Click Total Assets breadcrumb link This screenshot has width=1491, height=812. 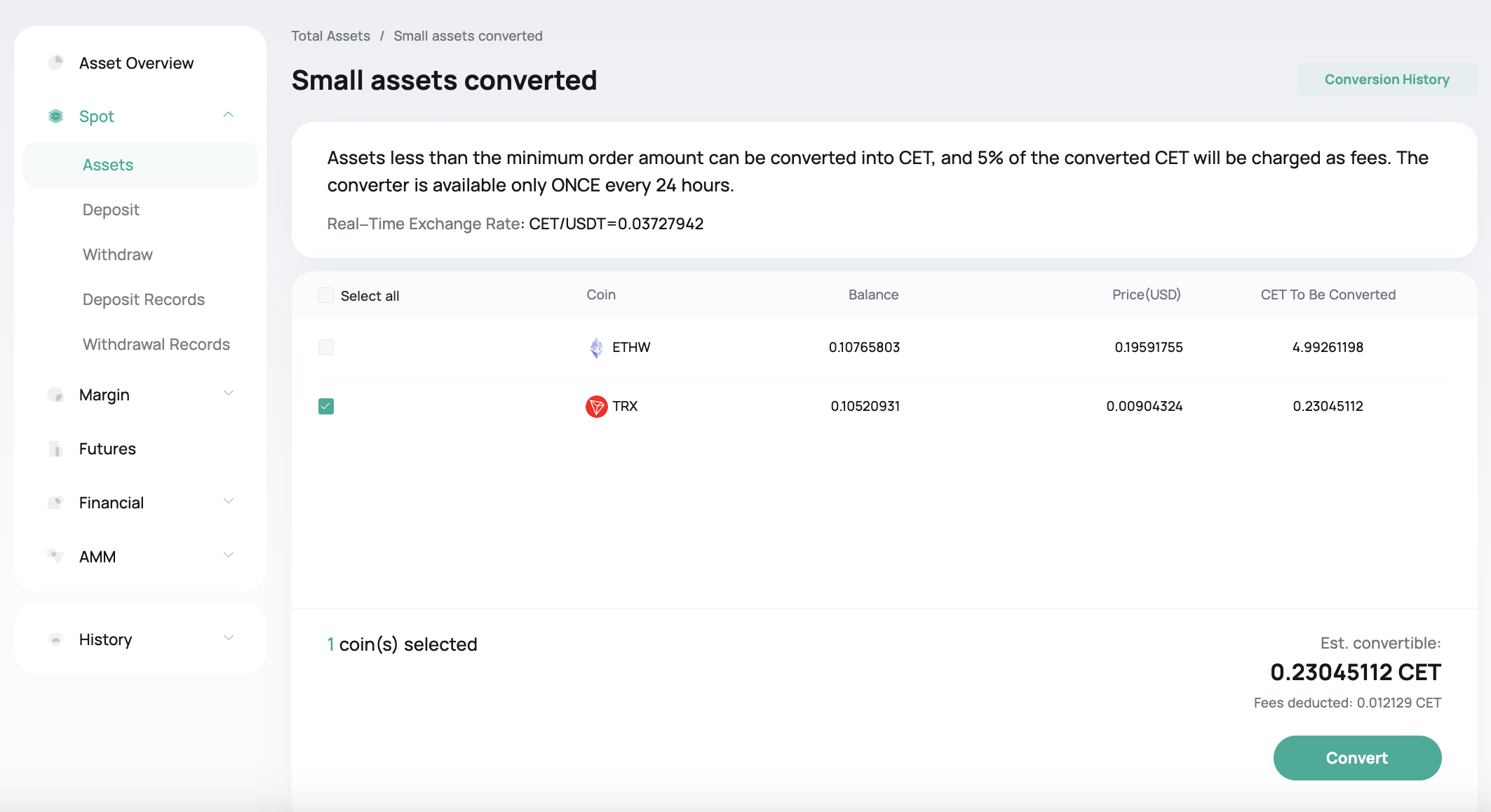click(x=330, y=36)
